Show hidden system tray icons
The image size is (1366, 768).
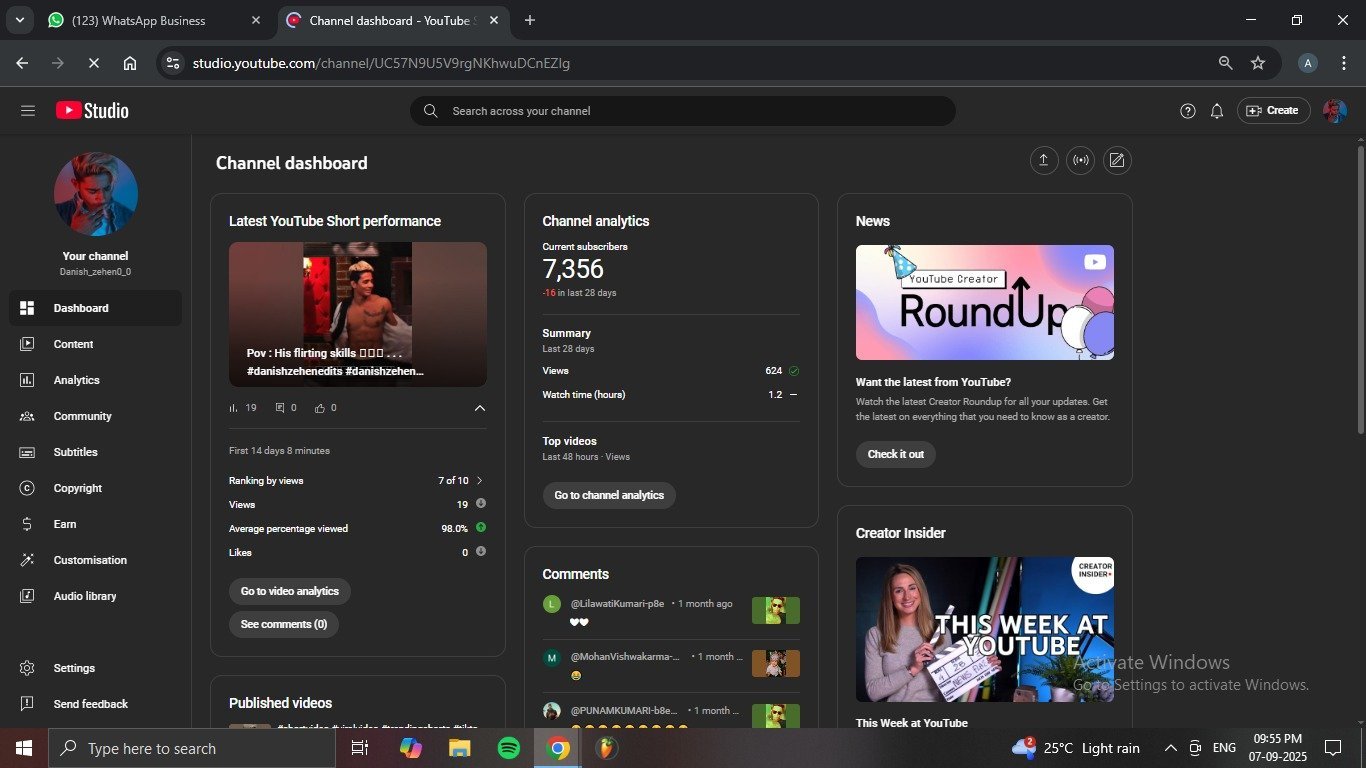tap(1170, 748)
